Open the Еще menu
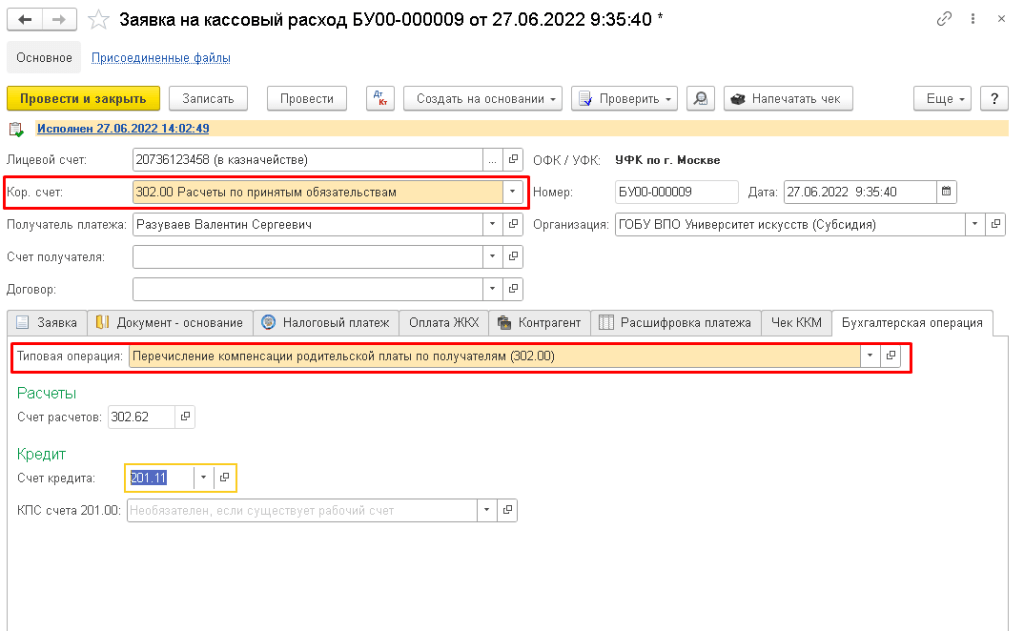The width and height of the screenshot is (1024, 631). [942, 99]
